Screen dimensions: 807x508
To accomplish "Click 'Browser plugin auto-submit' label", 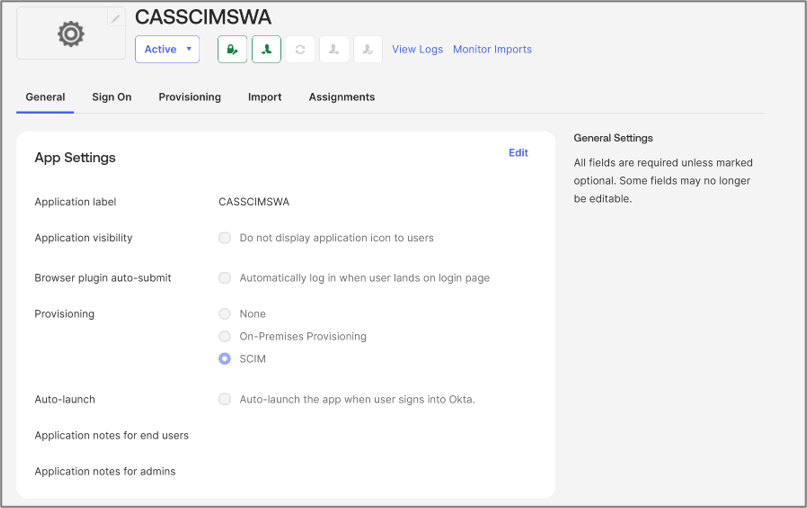I will [103, 278].
